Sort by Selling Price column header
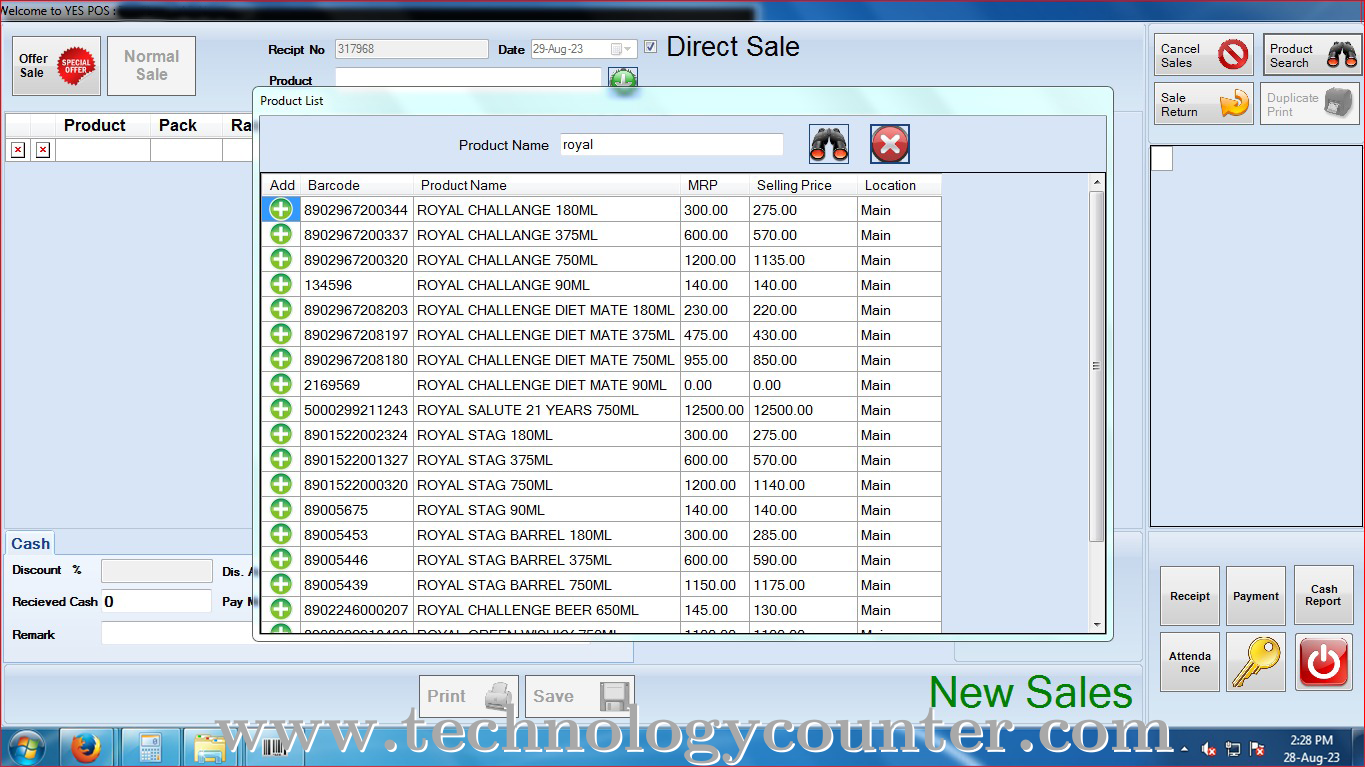 [x=804, y=185]
